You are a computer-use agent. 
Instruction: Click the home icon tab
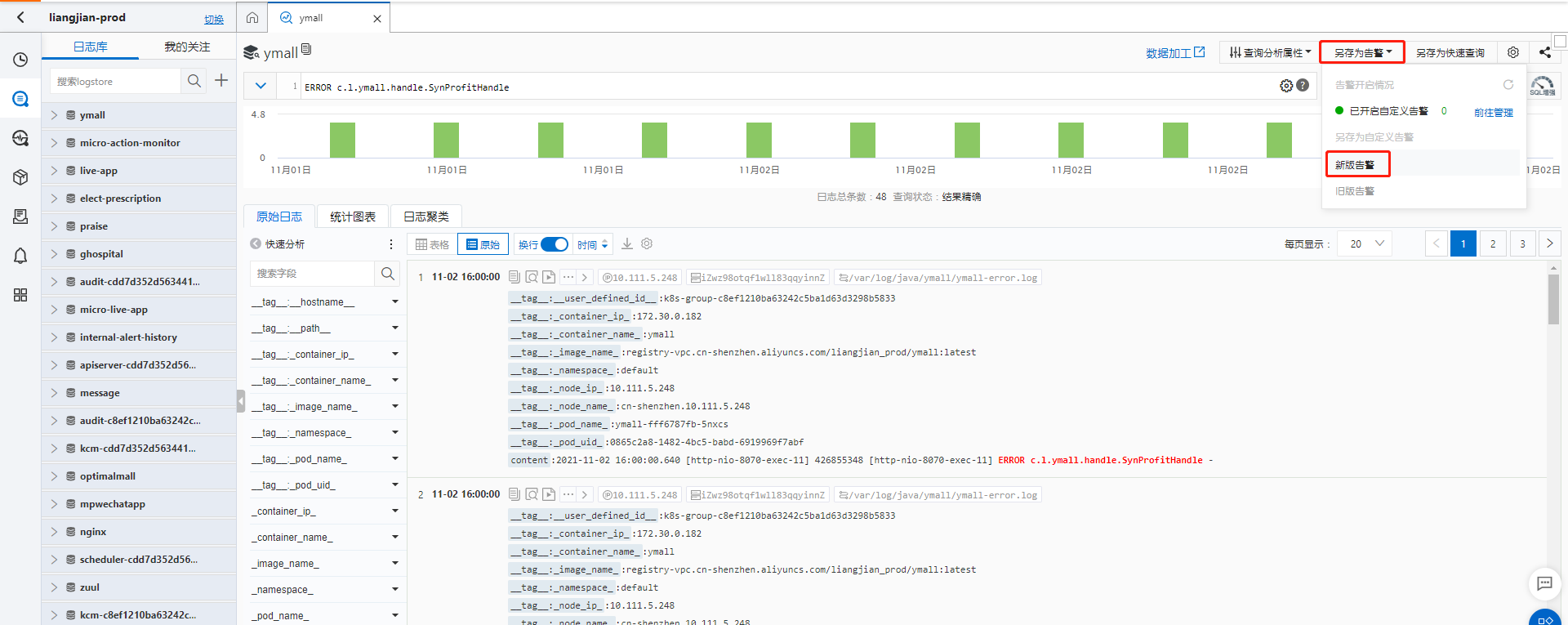pyautogui.click(x=252, y=18)
